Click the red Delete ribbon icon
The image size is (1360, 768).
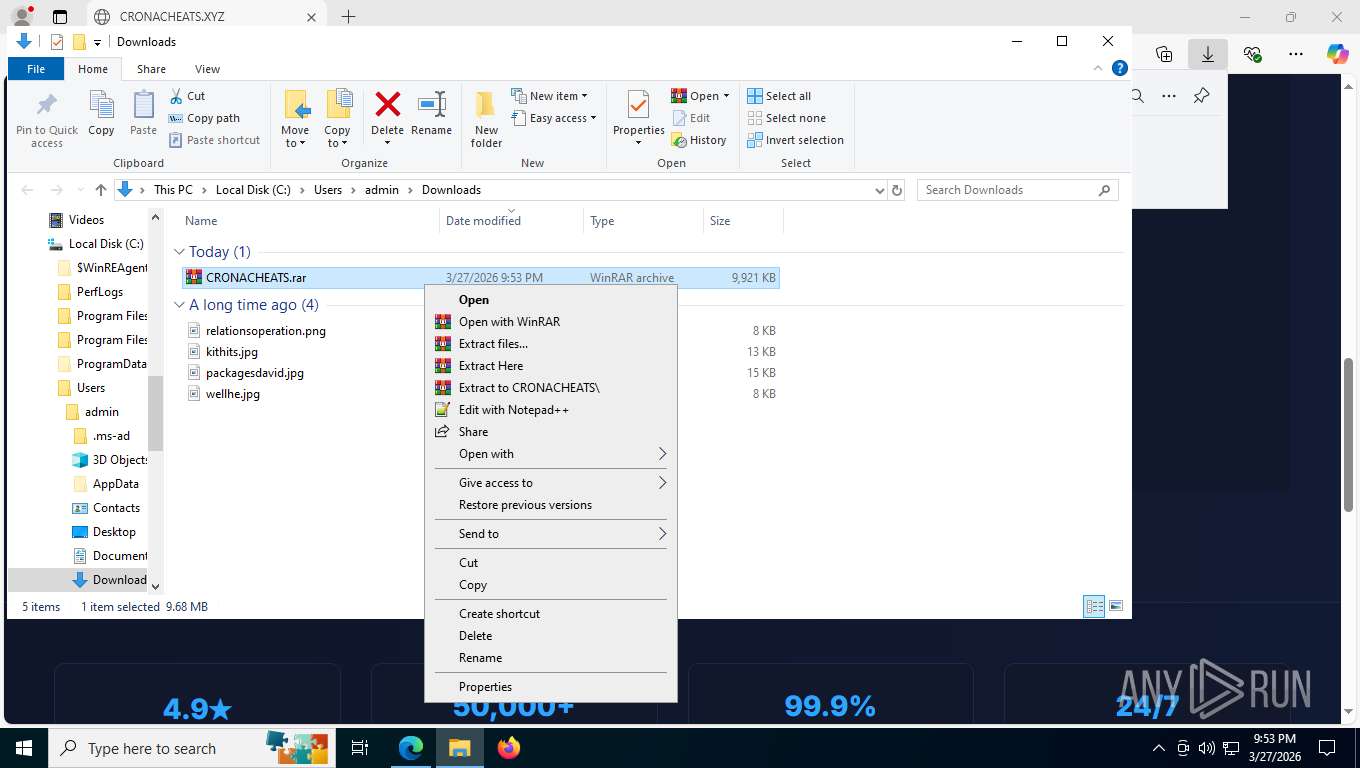[387, 104]
